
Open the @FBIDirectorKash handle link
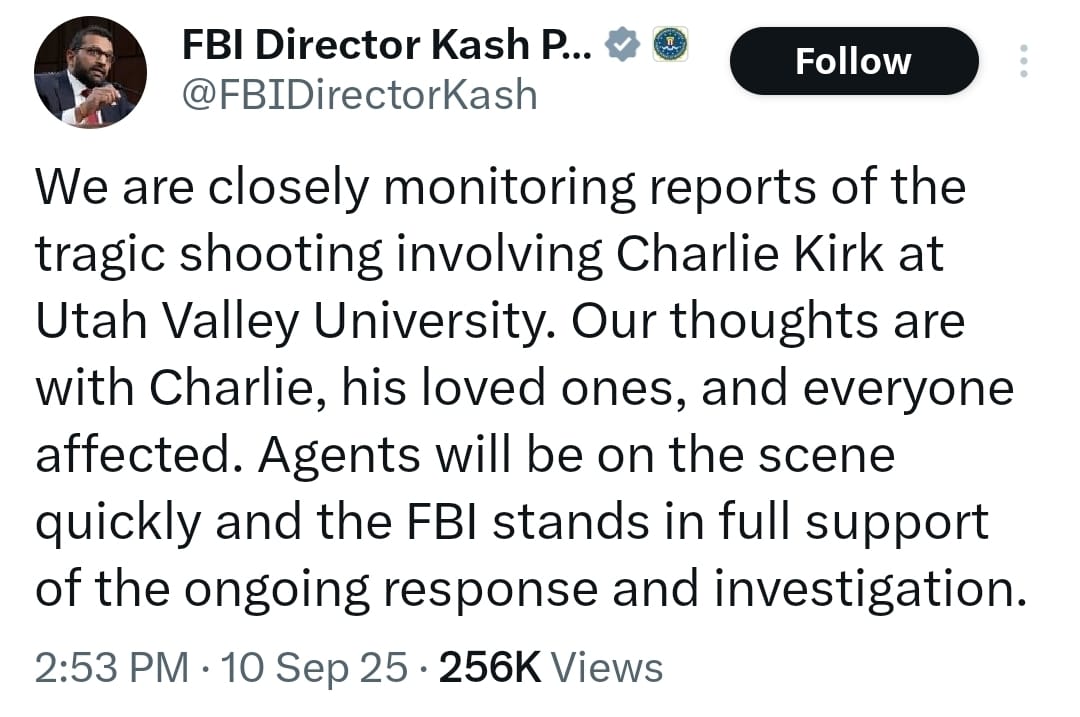click(x=360, y=95)
